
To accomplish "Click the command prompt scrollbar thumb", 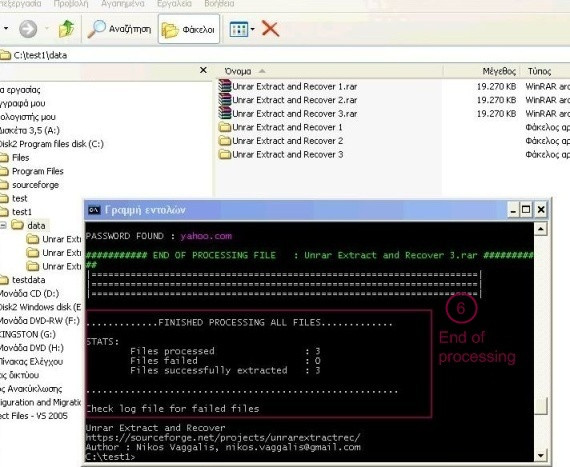I will (x=541, y=406).
